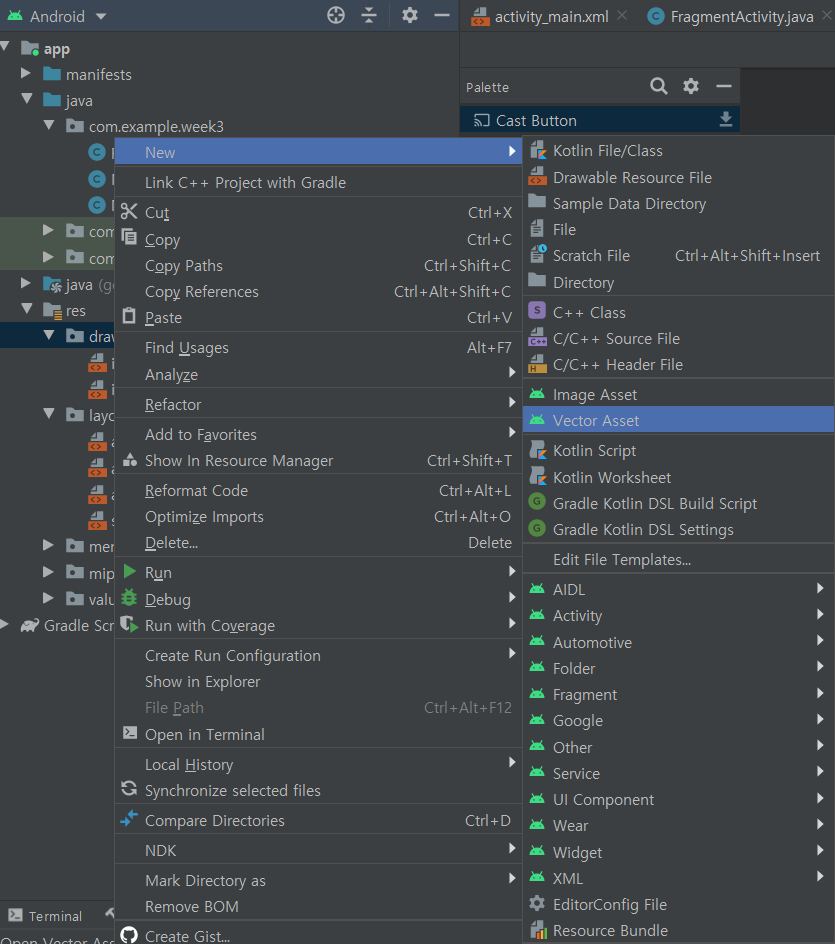Create a new Drawable Resource File
Image resolution: width=835 pixels, height=944 pixels.
pyautogui.click(x=678, y=178)
